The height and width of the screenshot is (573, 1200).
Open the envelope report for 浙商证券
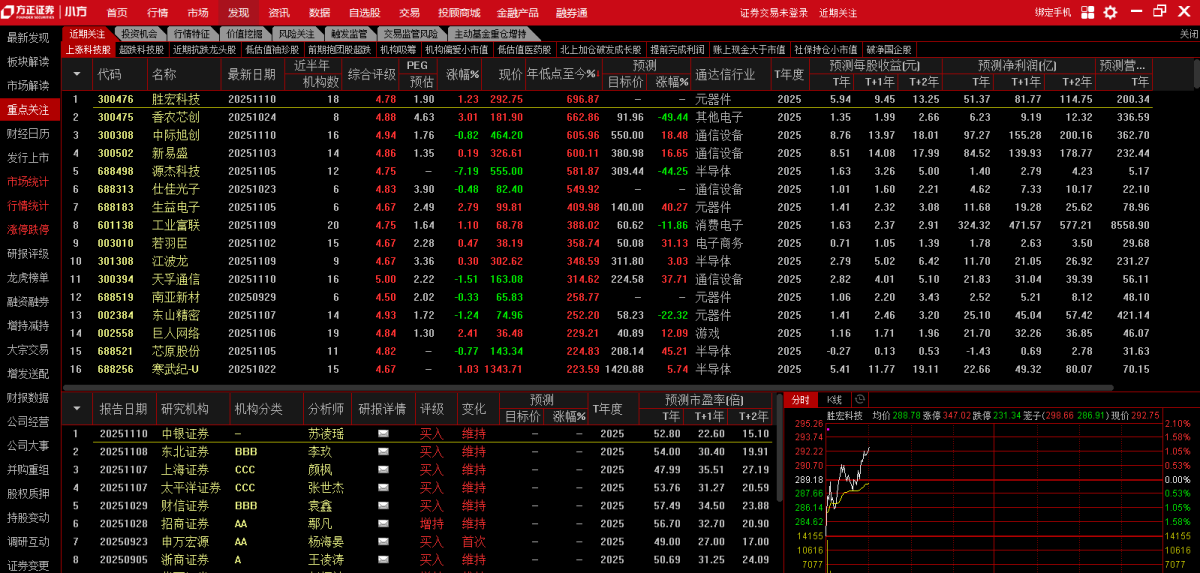[382, 560]
